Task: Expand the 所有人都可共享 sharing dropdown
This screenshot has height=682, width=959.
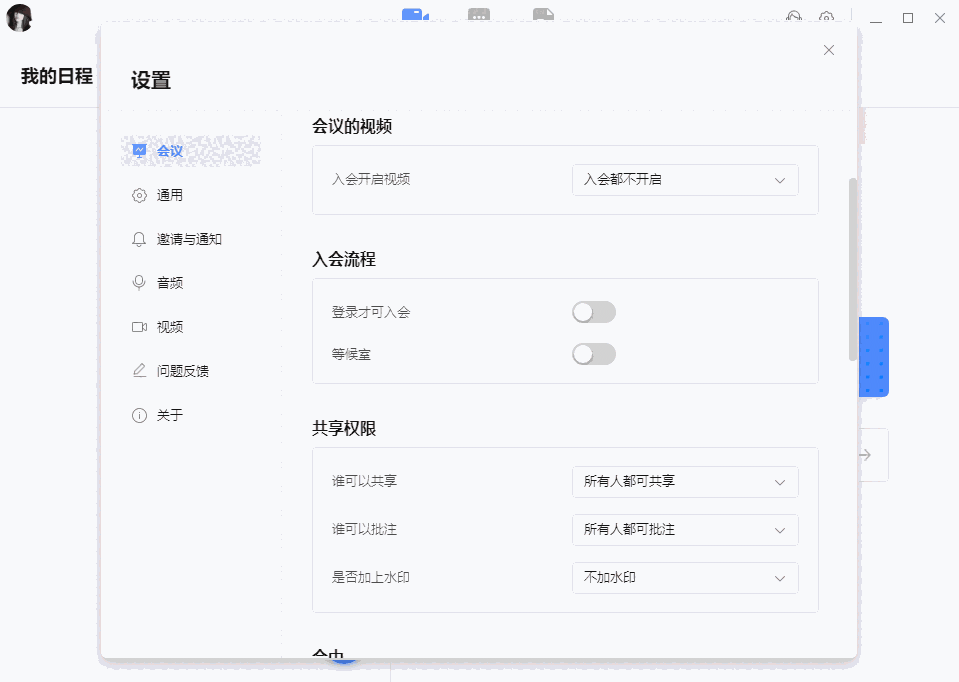Action: click(685, 482)
